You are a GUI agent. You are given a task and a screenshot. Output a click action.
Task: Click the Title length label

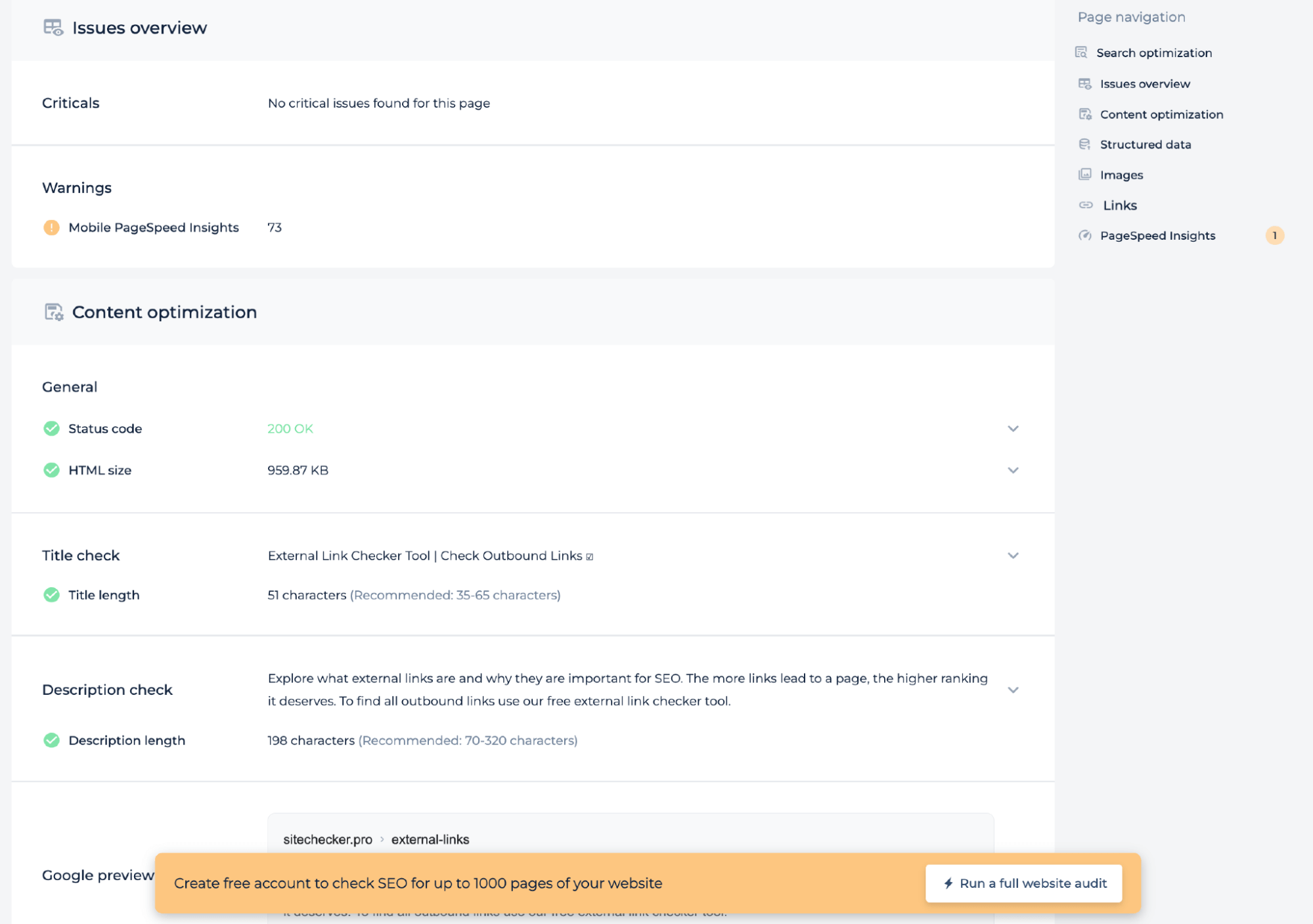(104, 595)
